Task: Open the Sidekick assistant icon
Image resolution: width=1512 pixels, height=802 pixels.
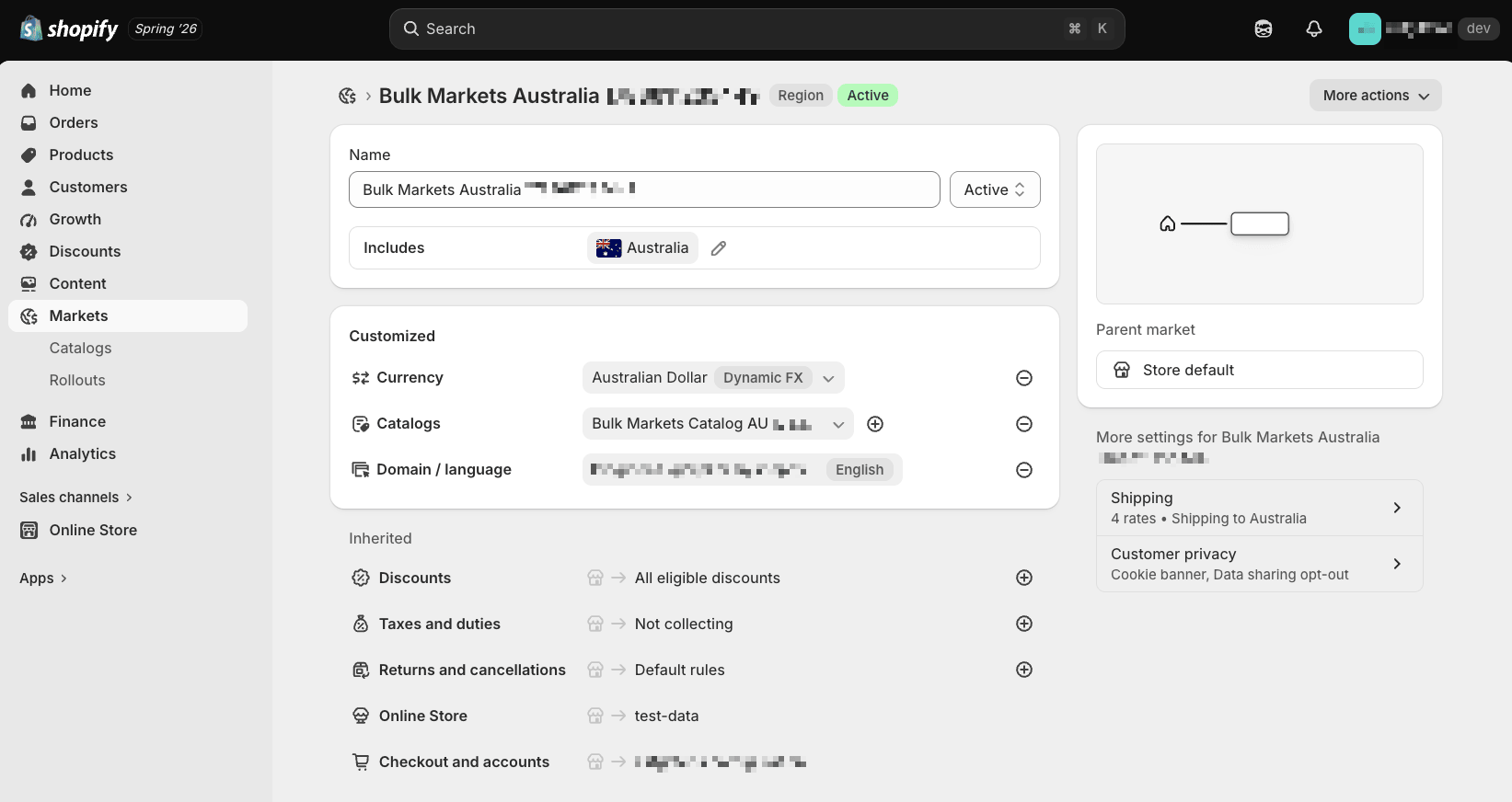Action: point(1264,29)
